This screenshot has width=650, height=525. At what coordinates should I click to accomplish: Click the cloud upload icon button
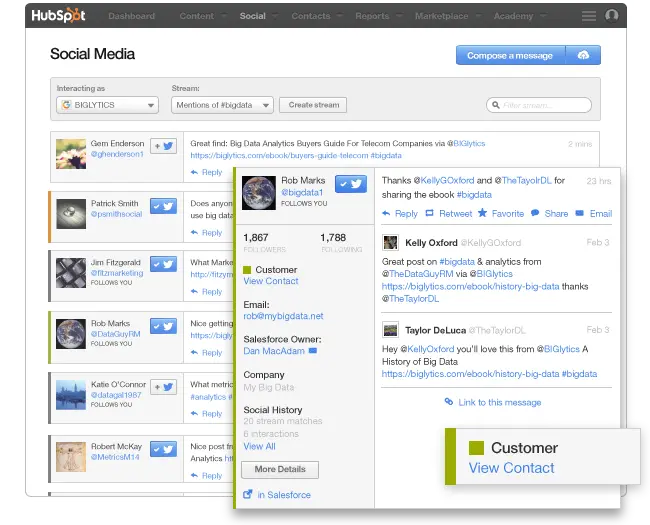pyautogui.click(x=583, y=55)
